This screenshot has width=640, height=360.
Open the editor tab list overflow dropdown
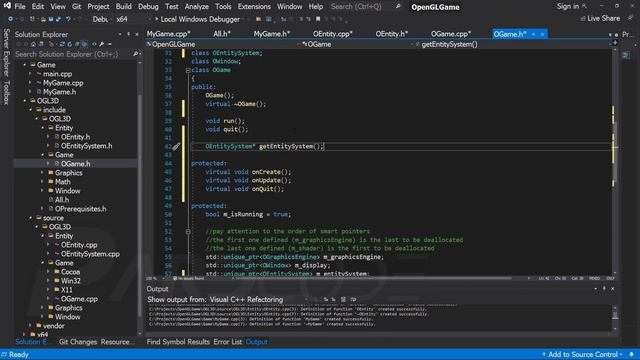(610, 35)
